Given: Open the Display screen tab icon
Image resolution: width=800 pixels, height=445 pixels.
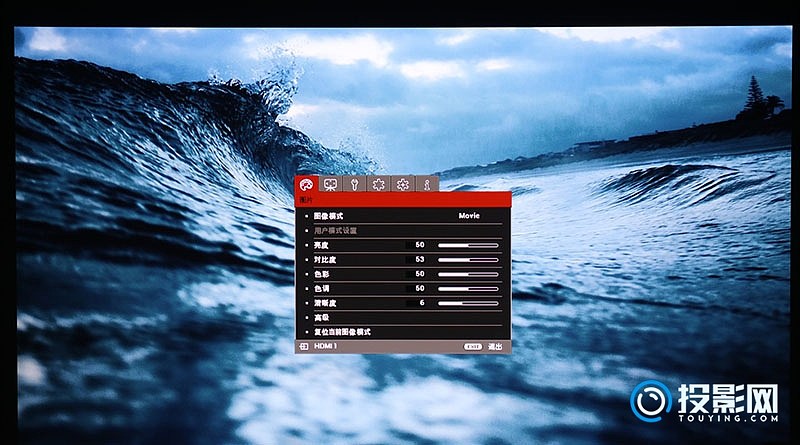Looking at the screenshot, I should pyautogui.click(x=331, y=184).
